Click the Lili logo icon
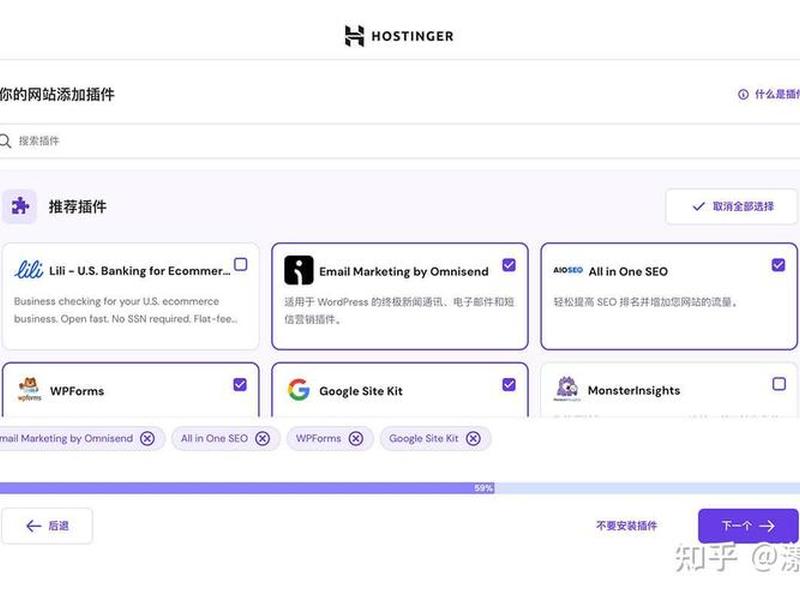 tap(29, 269)
